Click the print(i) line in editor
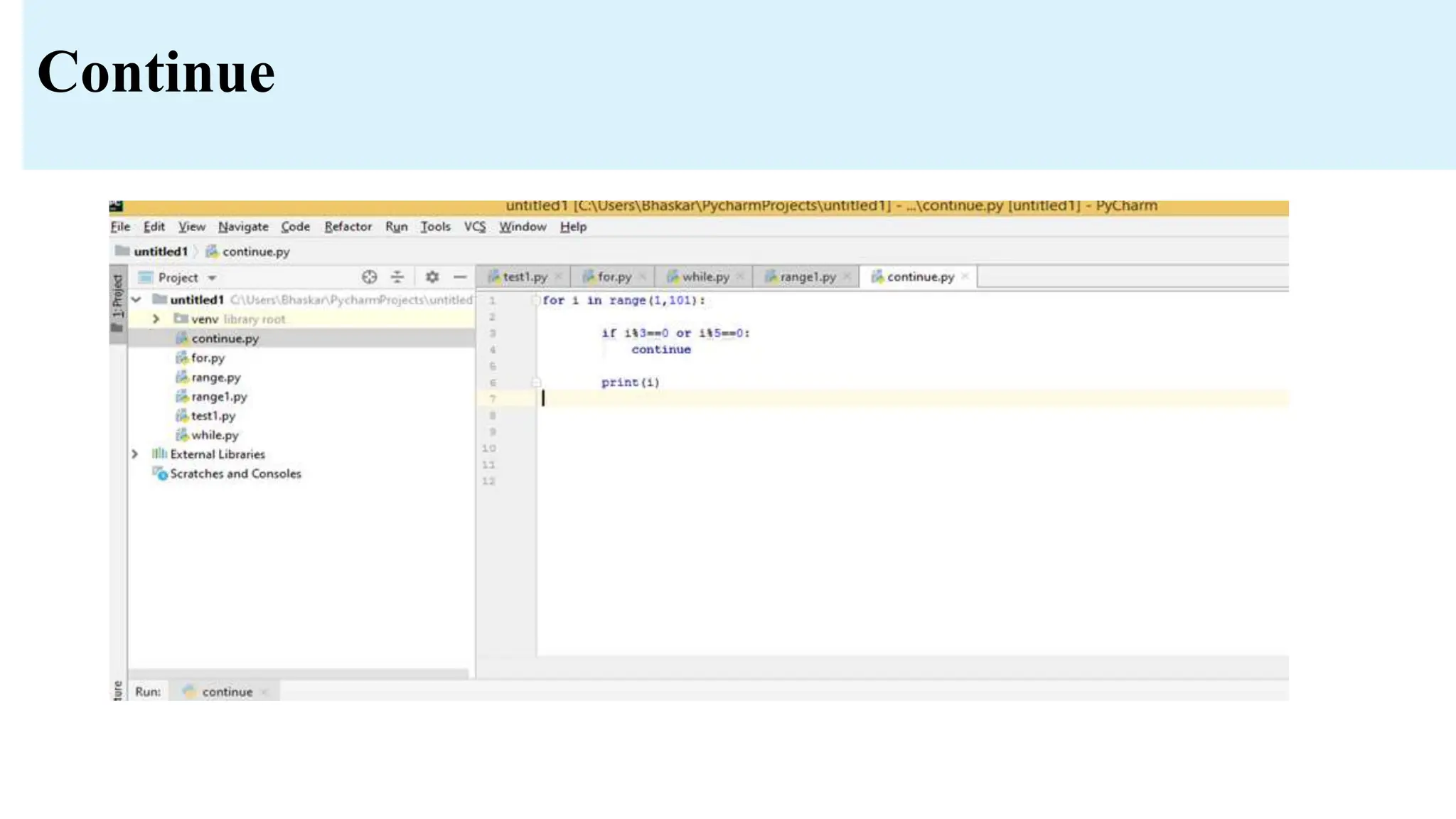 pos(631,382)
